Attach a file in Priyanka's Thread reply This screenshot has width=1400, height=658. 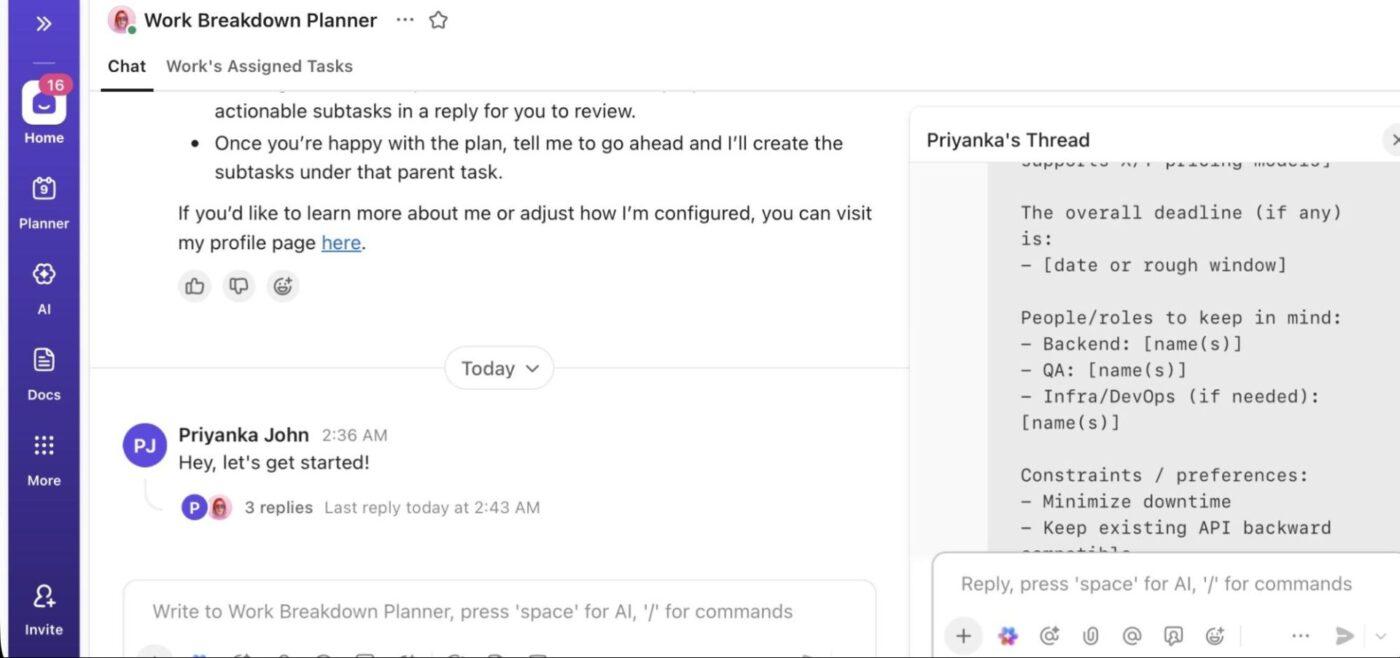pyautogui.click(x=1090, y=635)
